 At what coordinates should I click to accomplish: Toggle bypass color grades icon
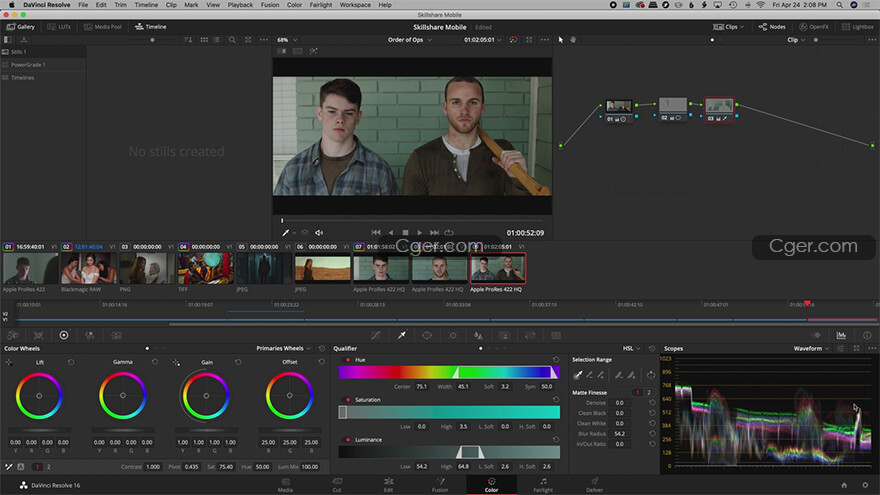(x=513, y=40)
